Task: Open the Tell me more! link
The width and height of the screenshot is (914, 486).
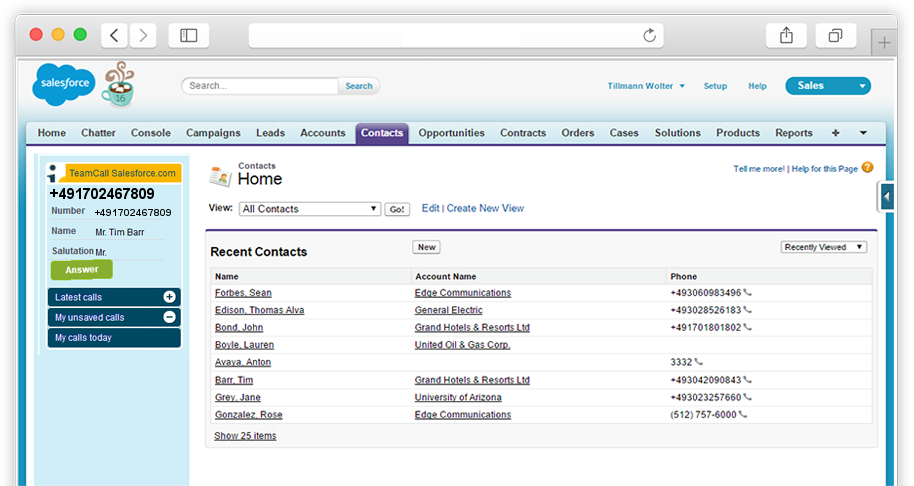Action: tap(759, 168)
